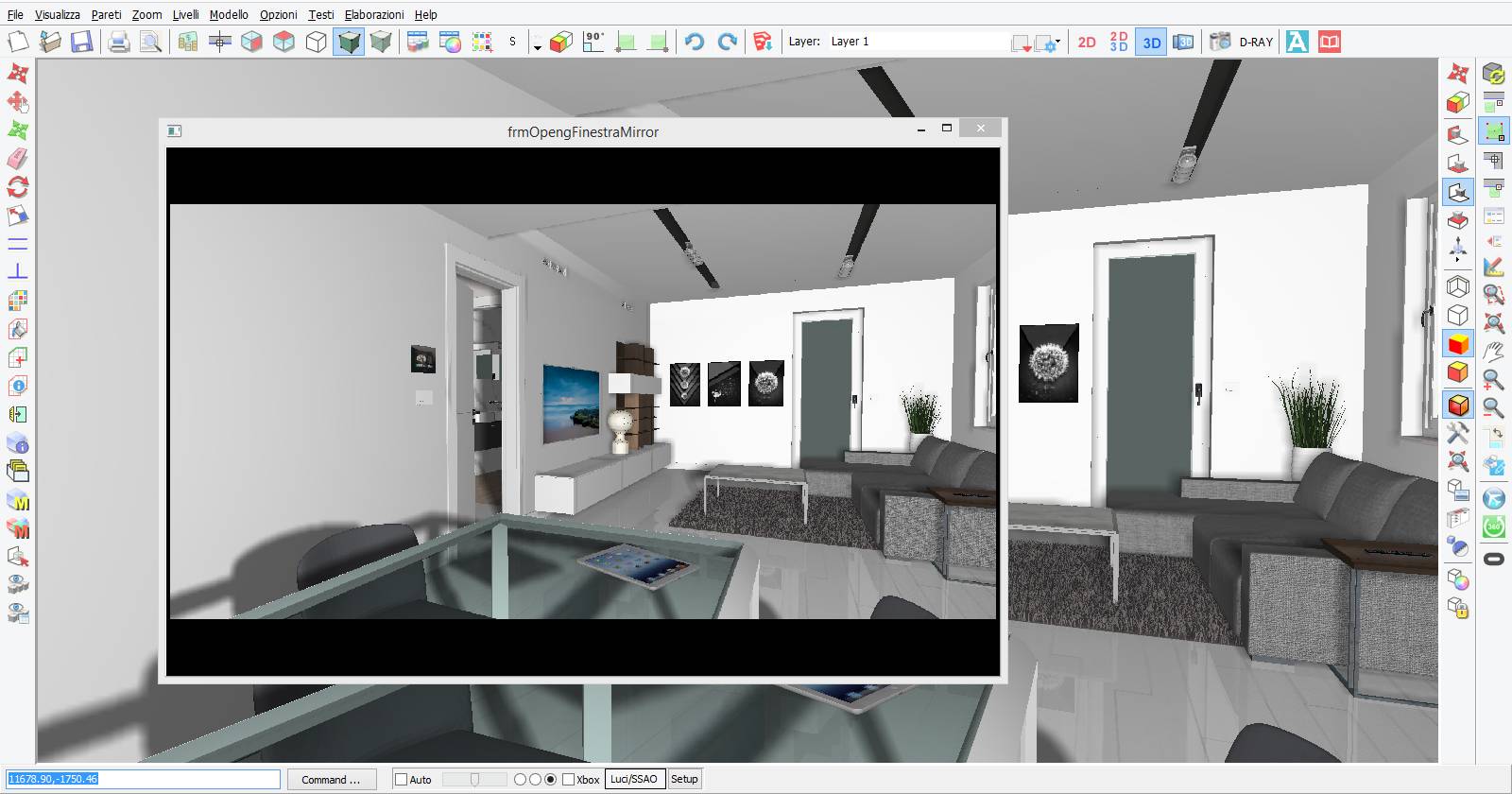Open the Help menu

pos(426,14)
